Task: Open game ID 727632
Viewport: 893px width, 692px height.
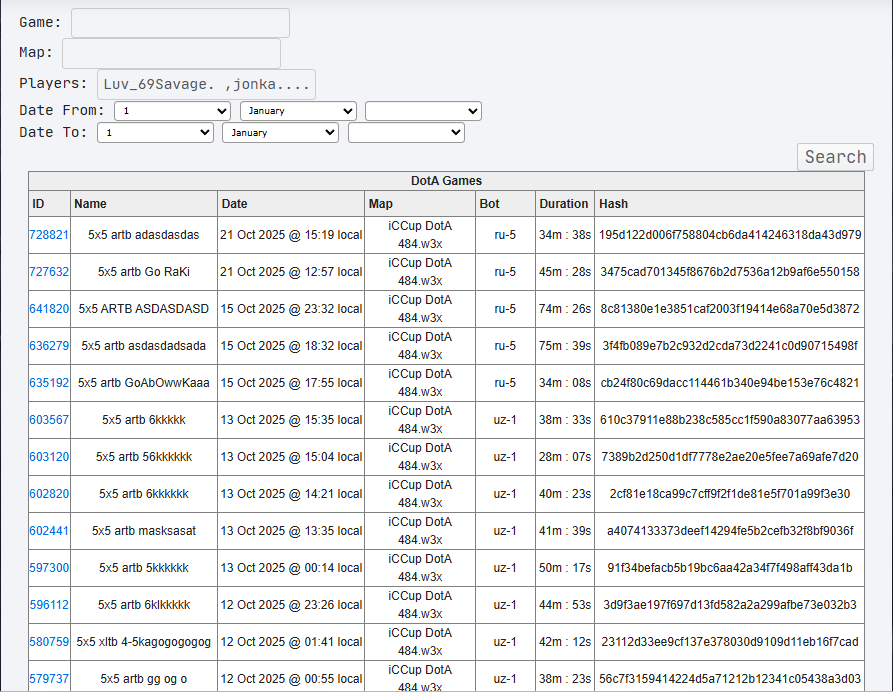Action: point(49,272)
